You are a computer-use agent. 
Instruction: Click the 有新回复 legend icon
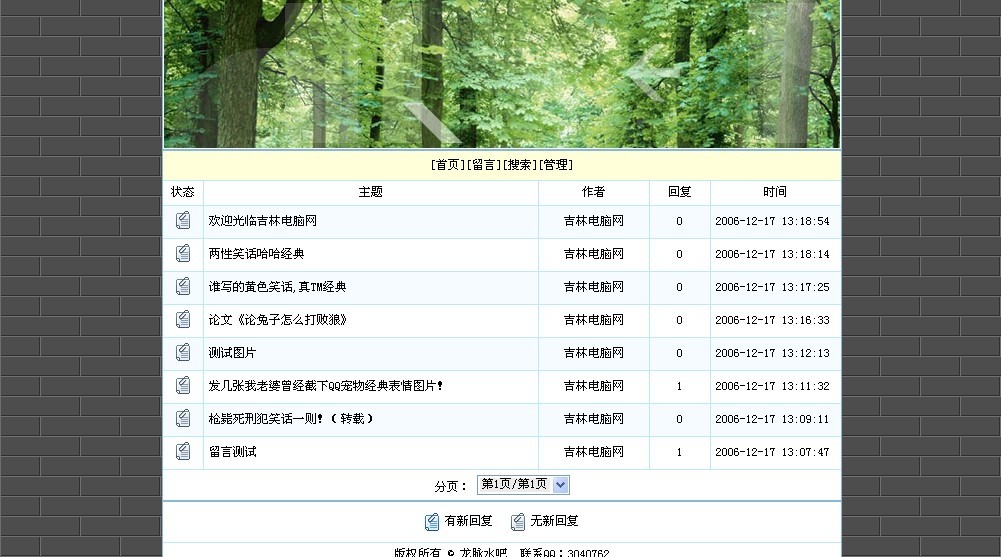432,522
